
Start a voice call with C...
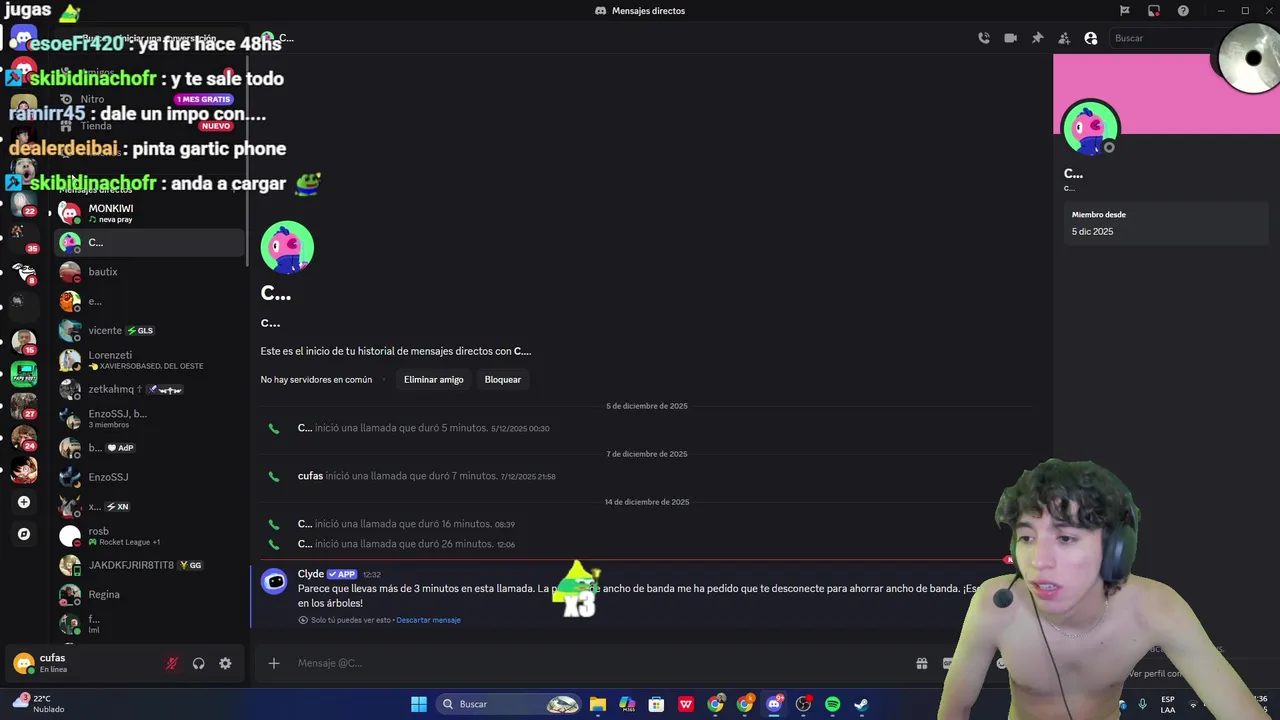coord(984,38)
